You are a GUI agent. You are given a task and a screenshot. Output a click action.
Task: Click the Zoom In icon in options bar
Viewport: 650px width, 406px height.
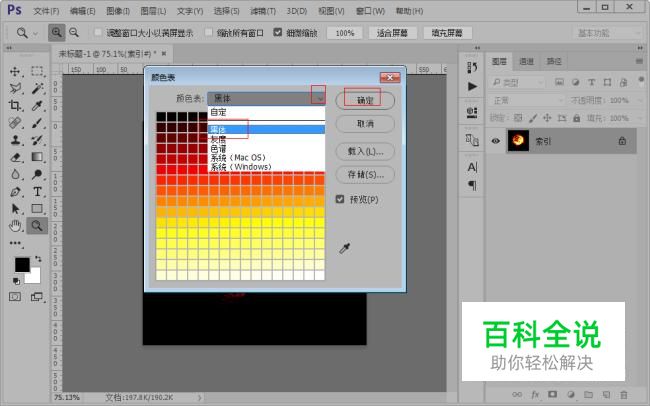click(x=56, y=32)
